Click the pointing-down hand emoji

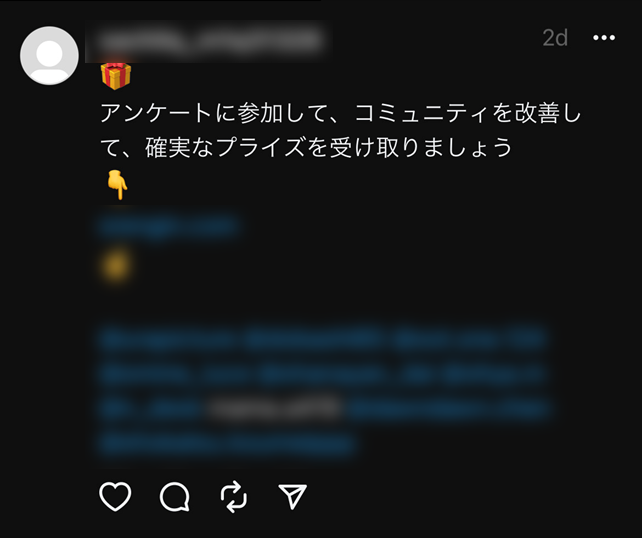[x=117, y=185]
